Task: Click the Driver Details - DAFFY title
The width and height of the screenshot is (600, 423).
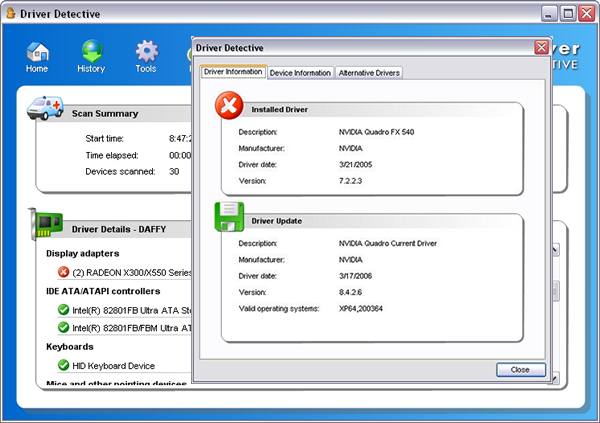Action: (x=119, y=229)
